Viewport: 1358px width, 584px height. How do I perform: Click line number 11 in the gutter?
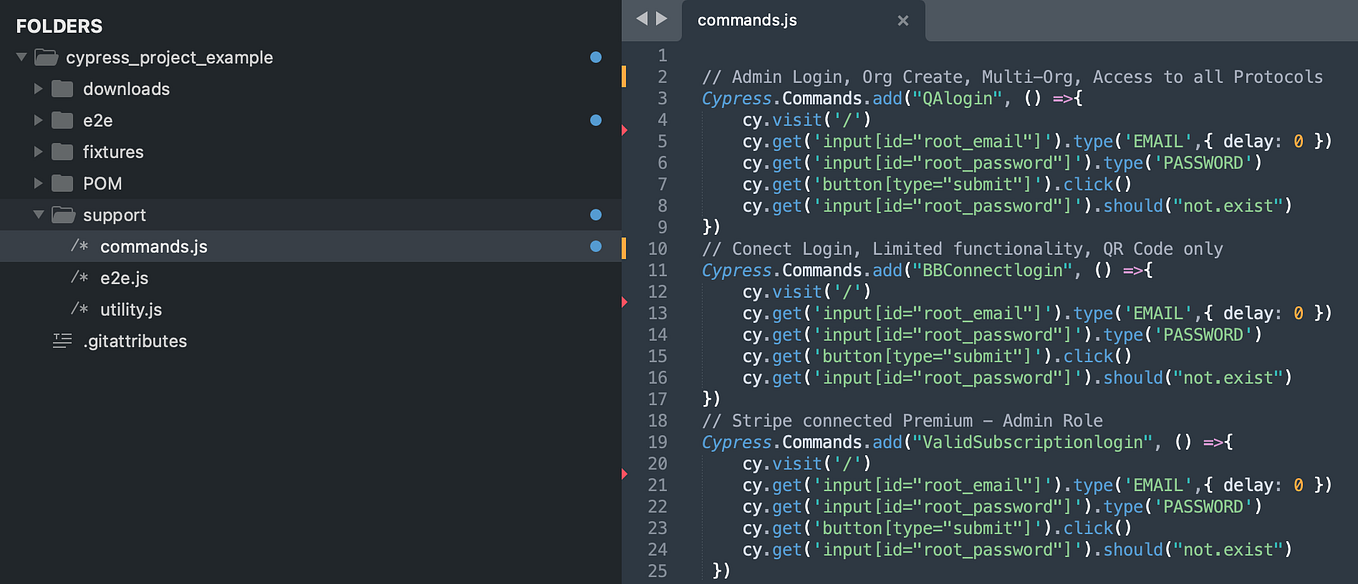click(x=657, y=270)
